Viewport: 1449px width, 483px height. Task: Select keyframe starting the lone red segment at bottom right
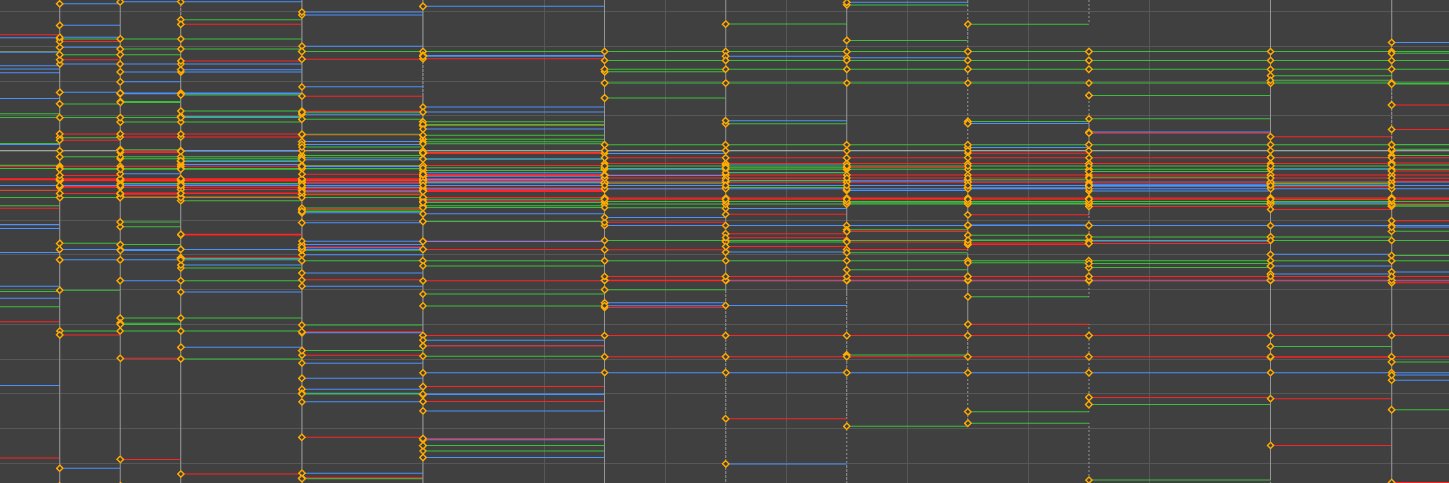coord(1271,445)
